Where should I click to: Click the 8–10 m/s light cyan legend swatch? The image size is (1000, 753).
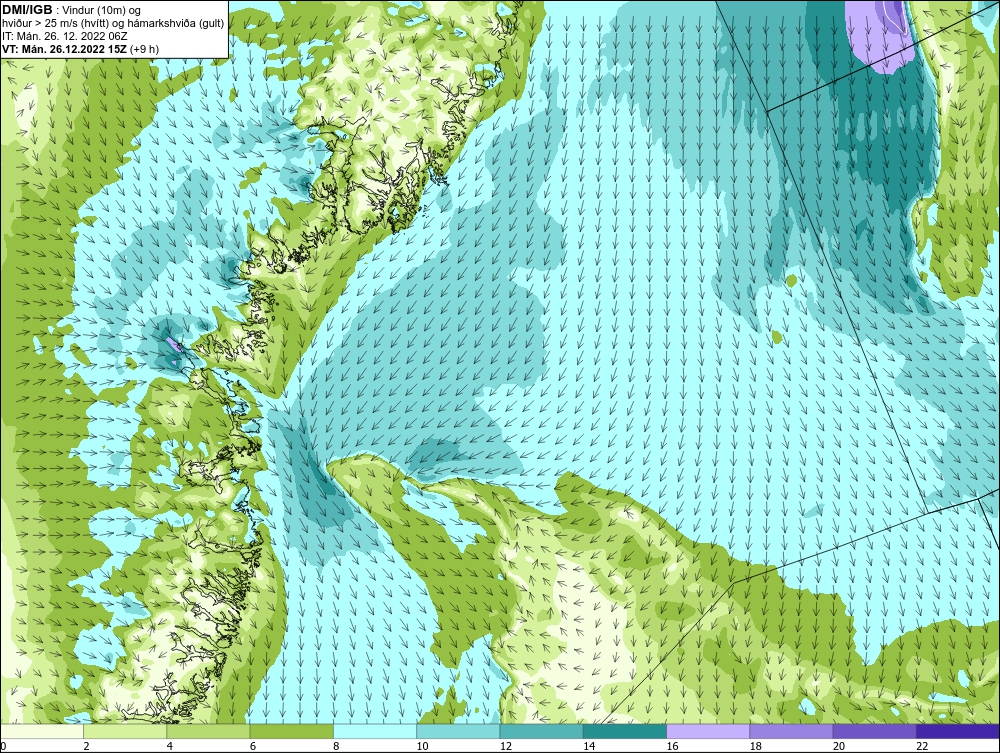pyautogui.click(x=375, y=731)
